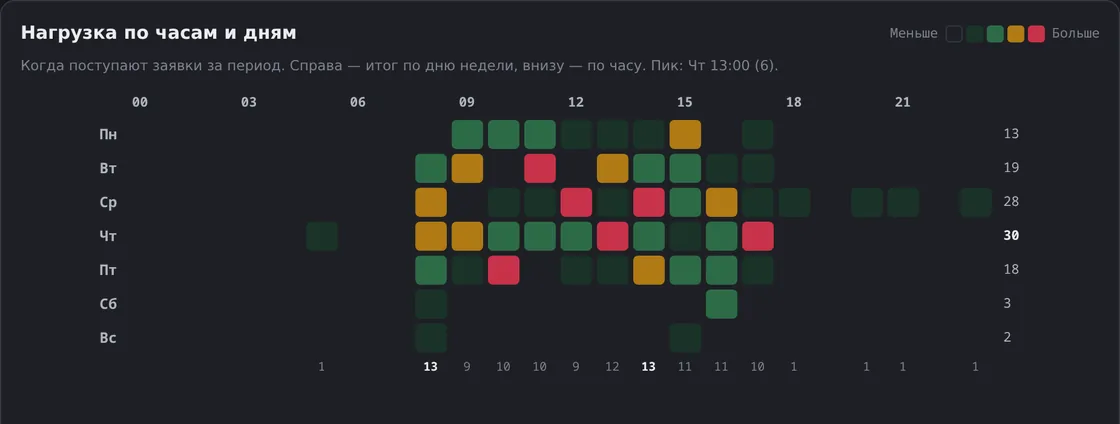Image resolution: width=1120 pixels, height=424 pixels.
Task: Click the bold hourly total 13 under 08:00
Action: [430, 367]
